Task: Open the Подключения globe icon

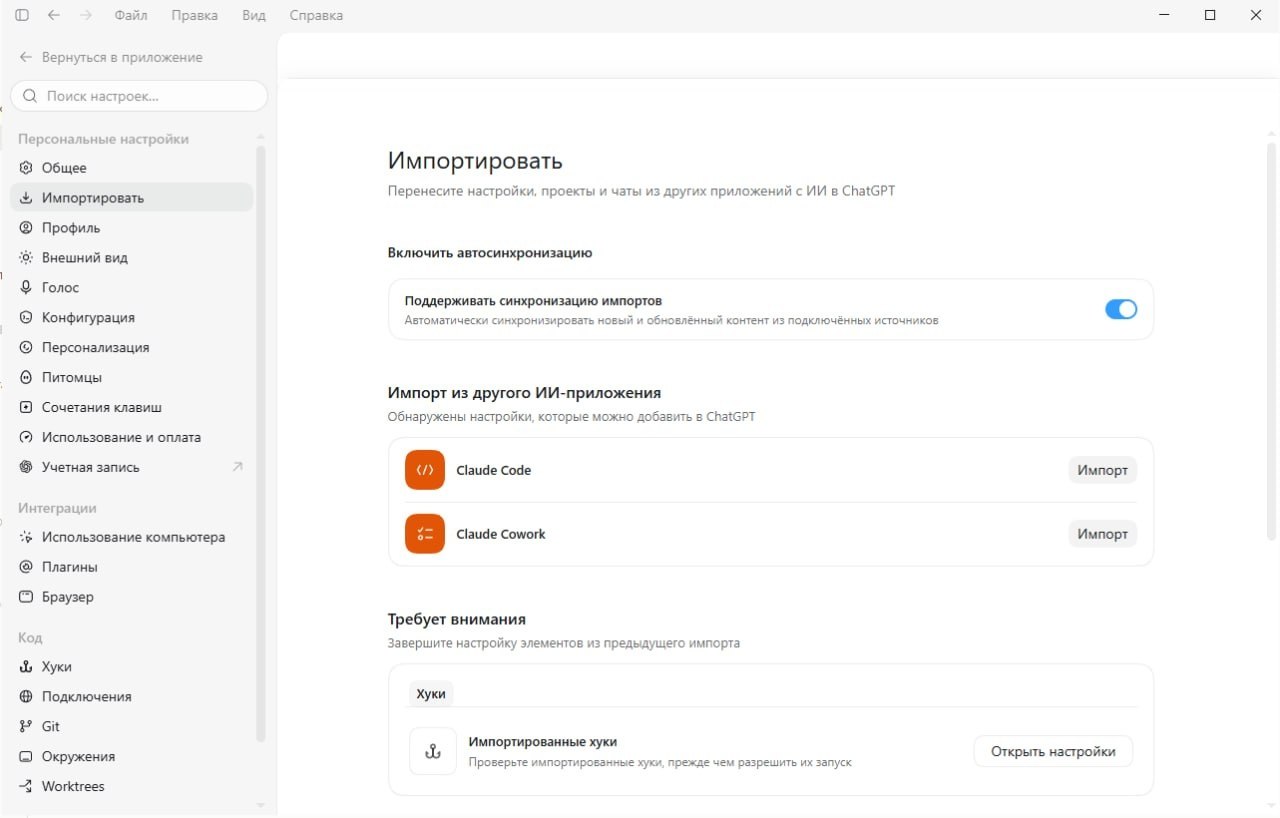Action: (26, 697)
